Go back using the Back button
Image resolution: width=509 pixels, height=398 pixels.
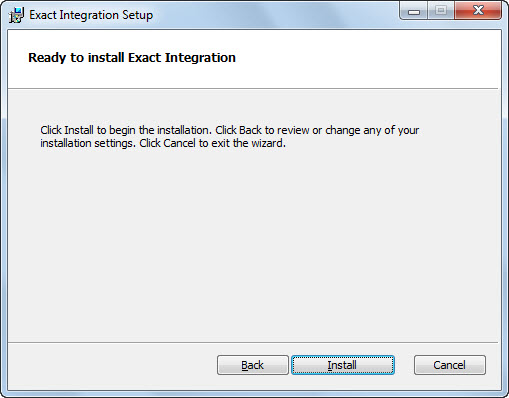point(253,365)
